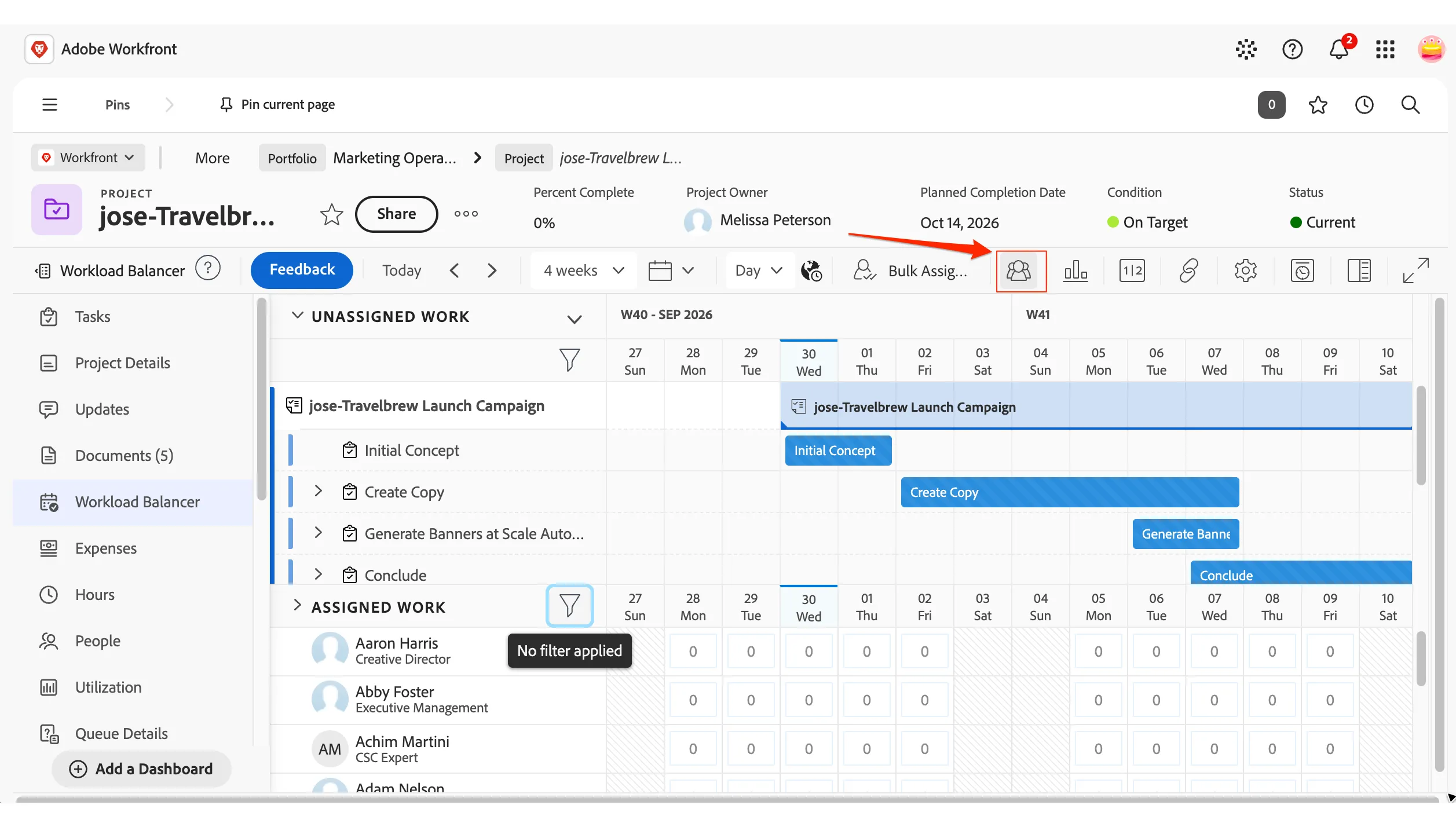This screenshot has width=1456, height=827.
Task: Click the sparkle AI assistant icon
Action: pos(1246,49)
